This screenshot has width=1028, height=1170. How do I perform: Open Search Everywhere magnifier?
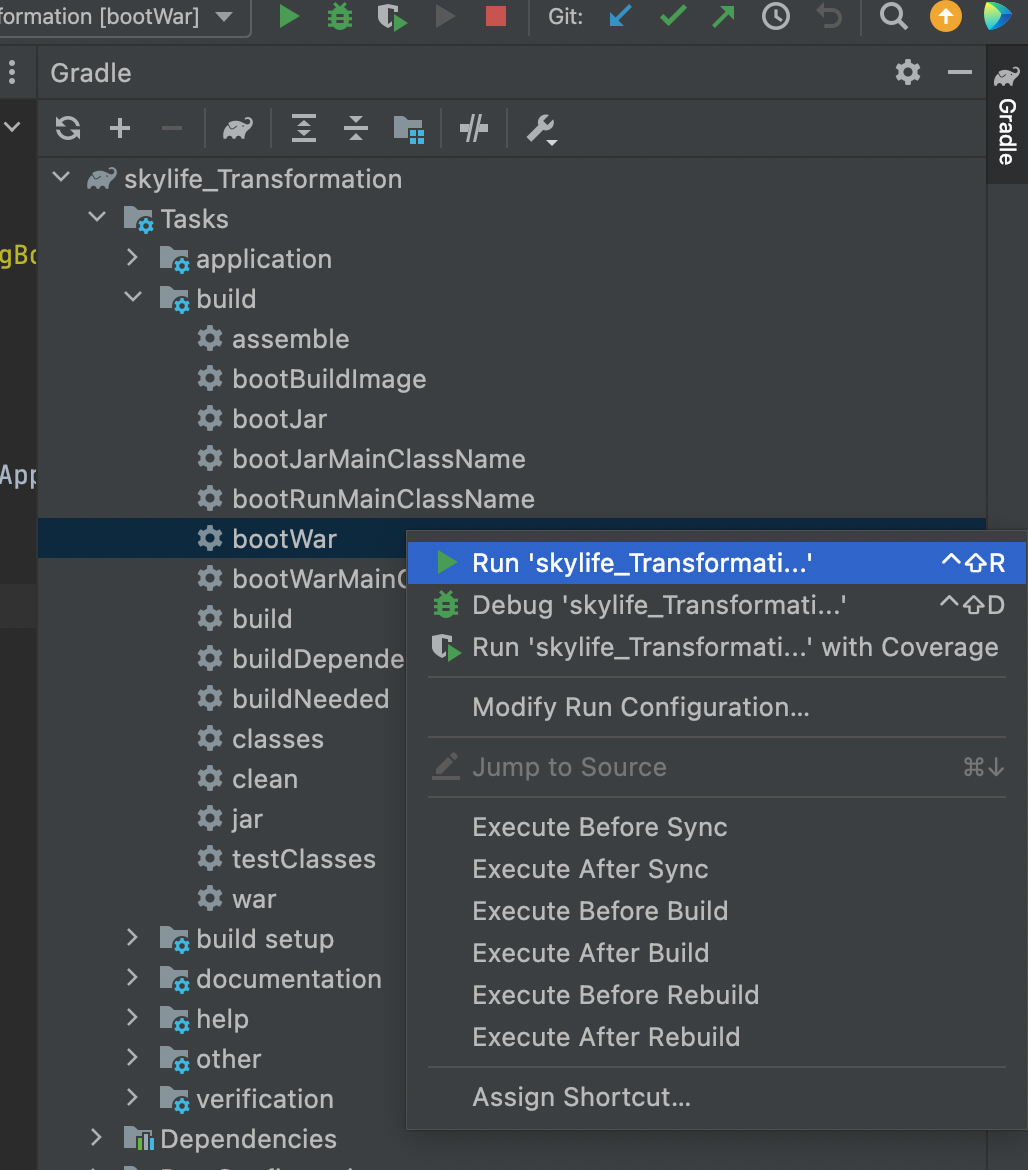click(x=893, y=16)
